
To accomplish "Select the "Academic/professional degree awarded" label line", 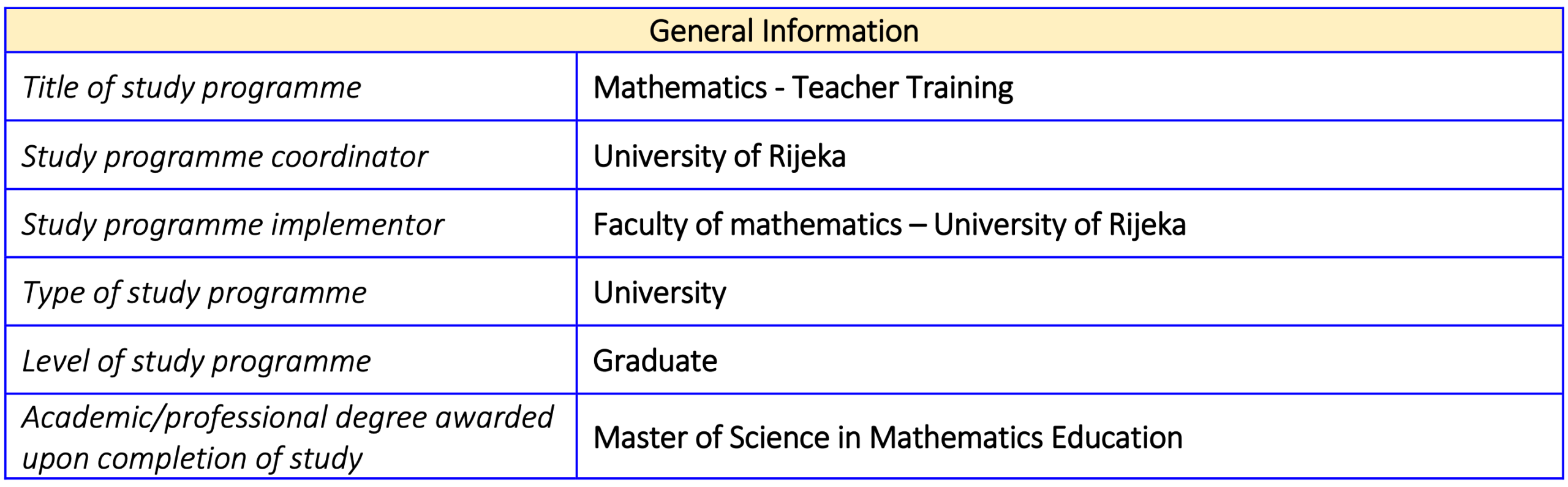I will point(287,418).
